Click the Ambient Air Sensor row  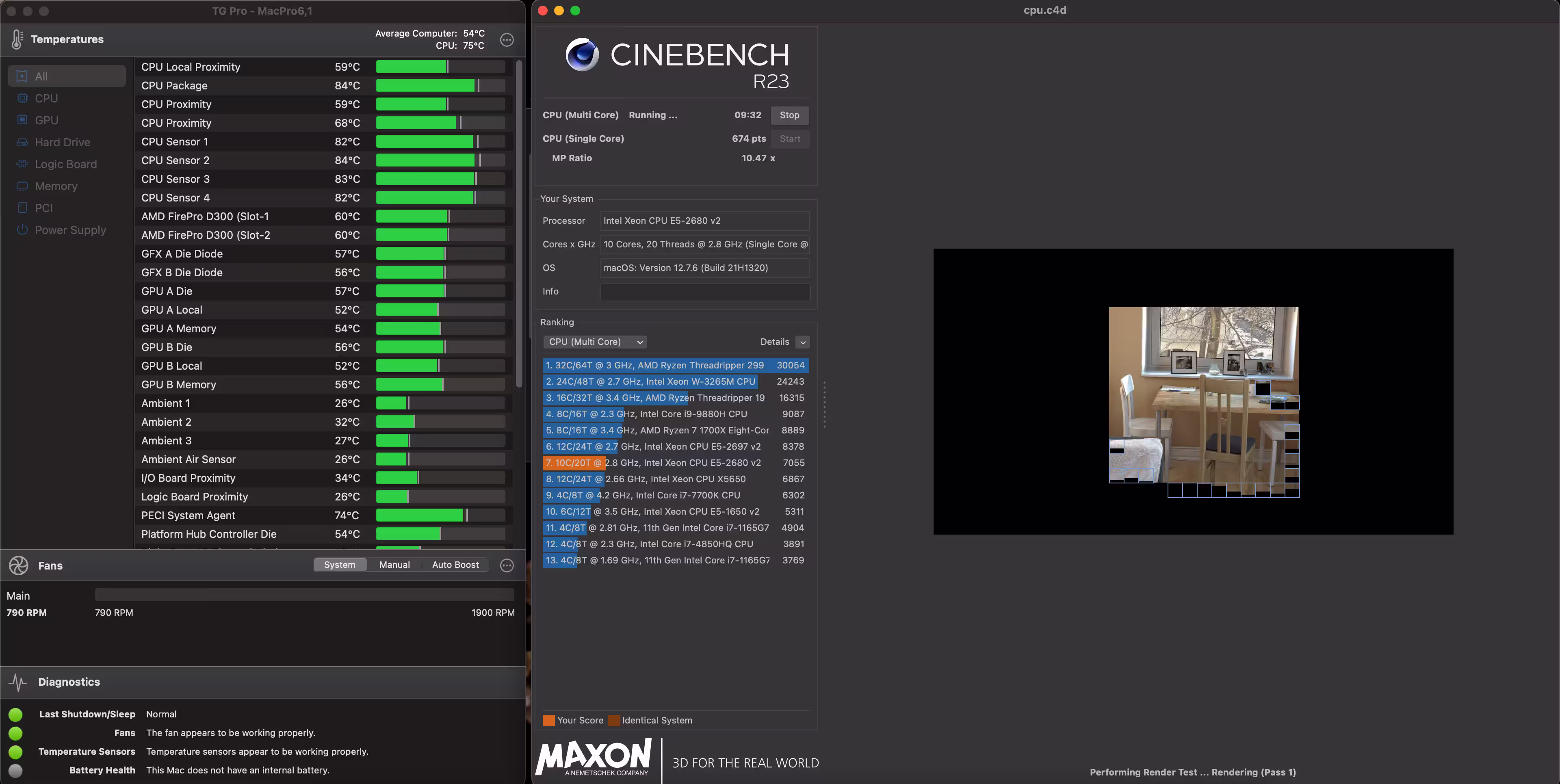(323, 459)
